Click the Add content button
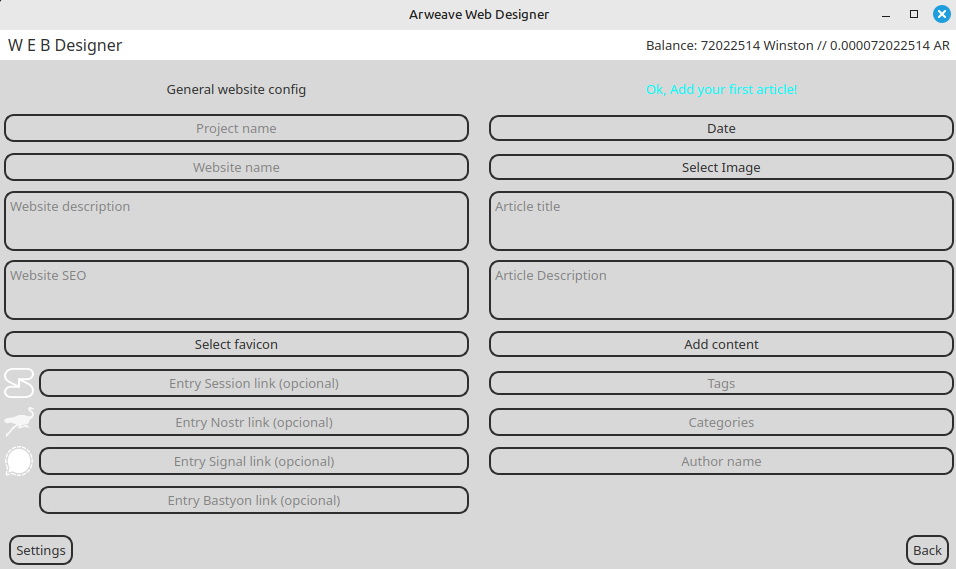The height and width of the screenshot is (569, 956). 721,344
